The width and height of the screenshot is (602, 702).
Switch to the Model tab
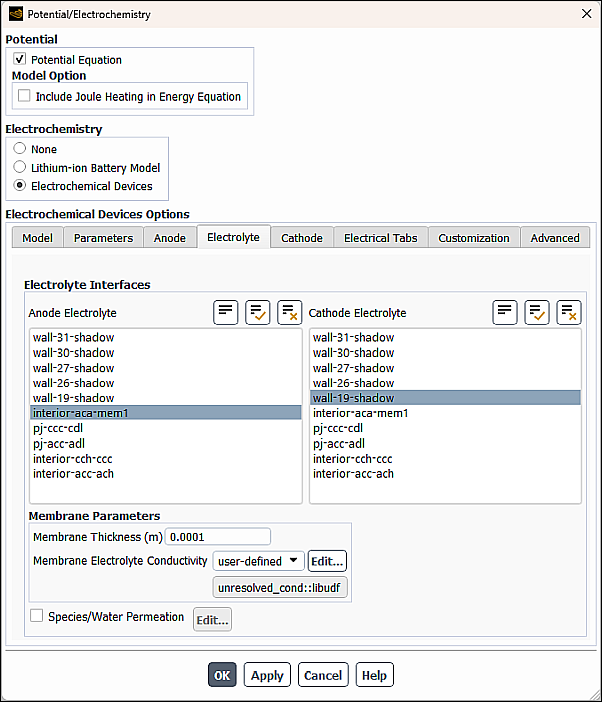click(37, 238)
